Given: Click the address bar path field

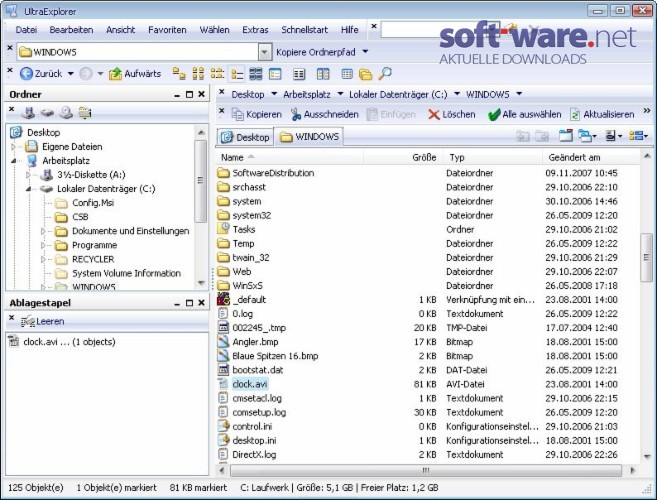Looking at the screenshot, I should (138, 52).
